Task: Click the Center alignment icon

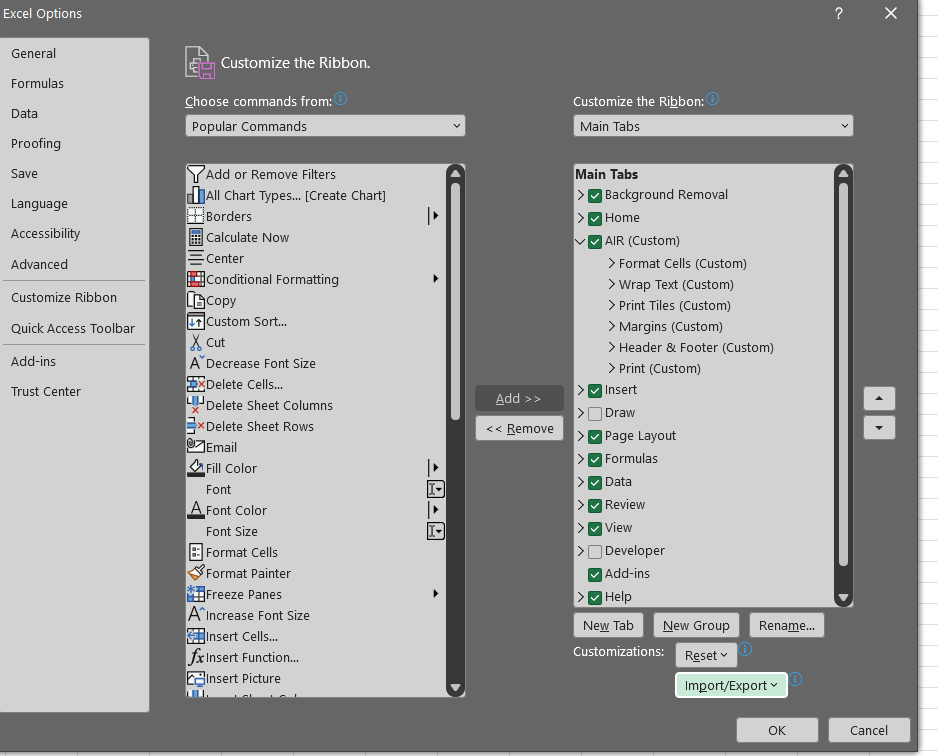Action: point(196,258)
